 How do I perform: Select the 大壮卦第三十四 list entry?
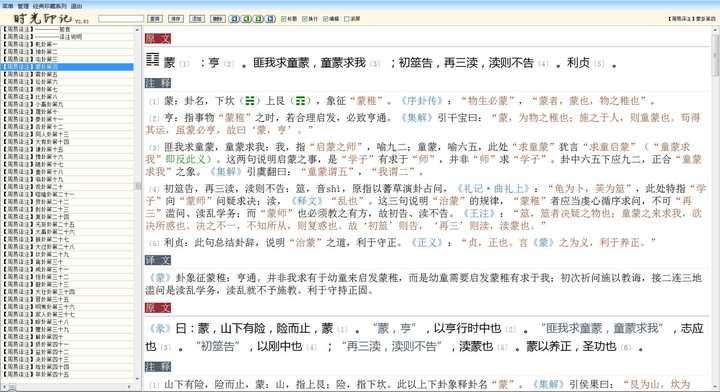(67, 292)
